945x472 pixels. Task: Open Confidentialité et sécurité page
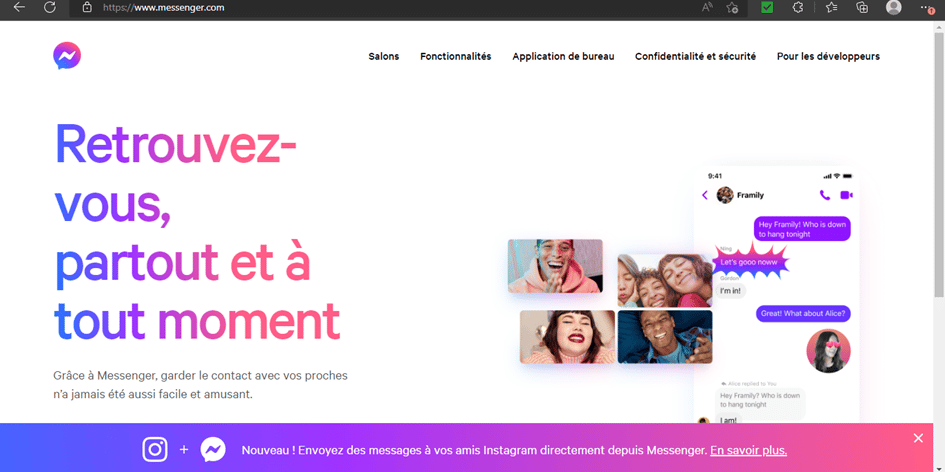point(695,56)
